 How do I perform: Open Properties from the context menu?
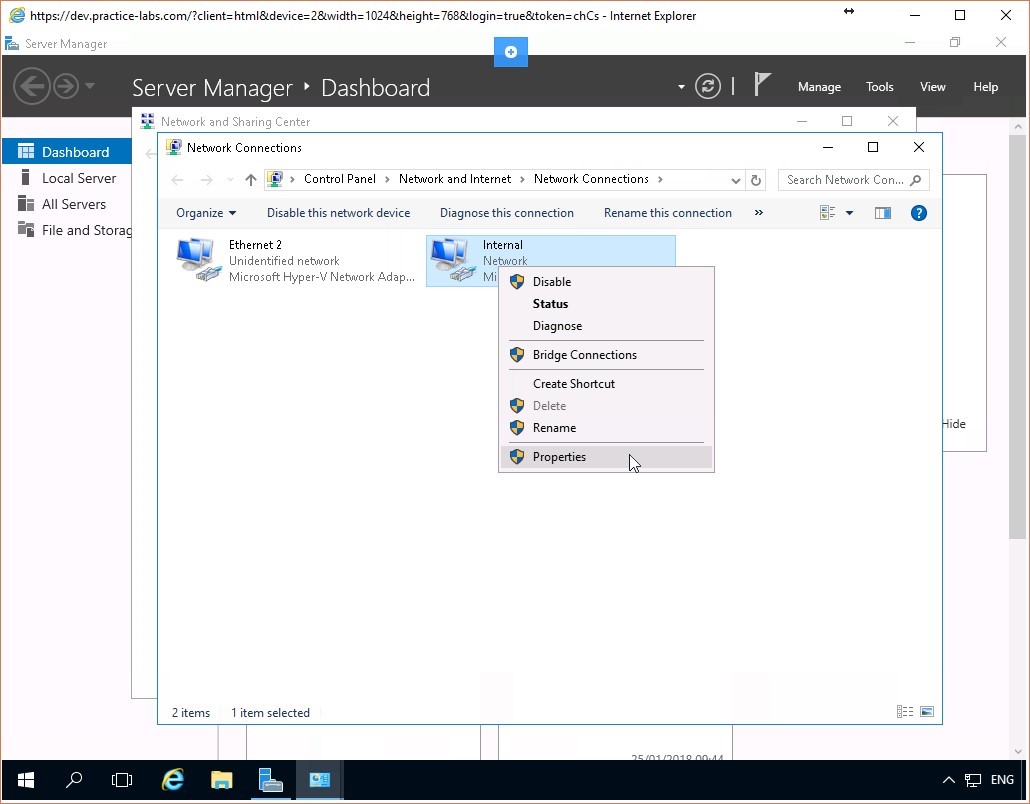[559, 456]
